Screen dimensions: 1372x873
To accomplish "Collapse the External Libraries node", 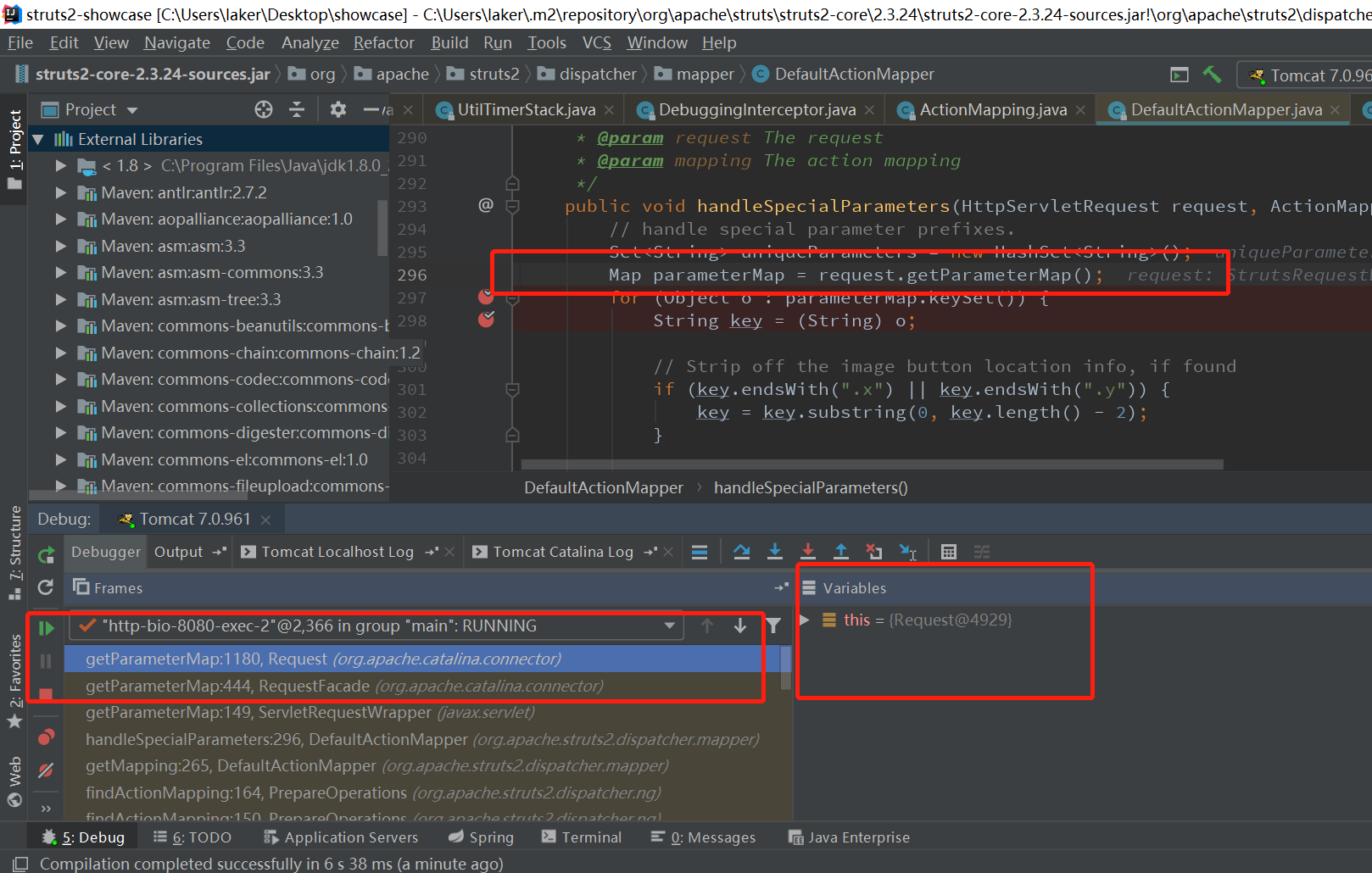I will point(38,139).
